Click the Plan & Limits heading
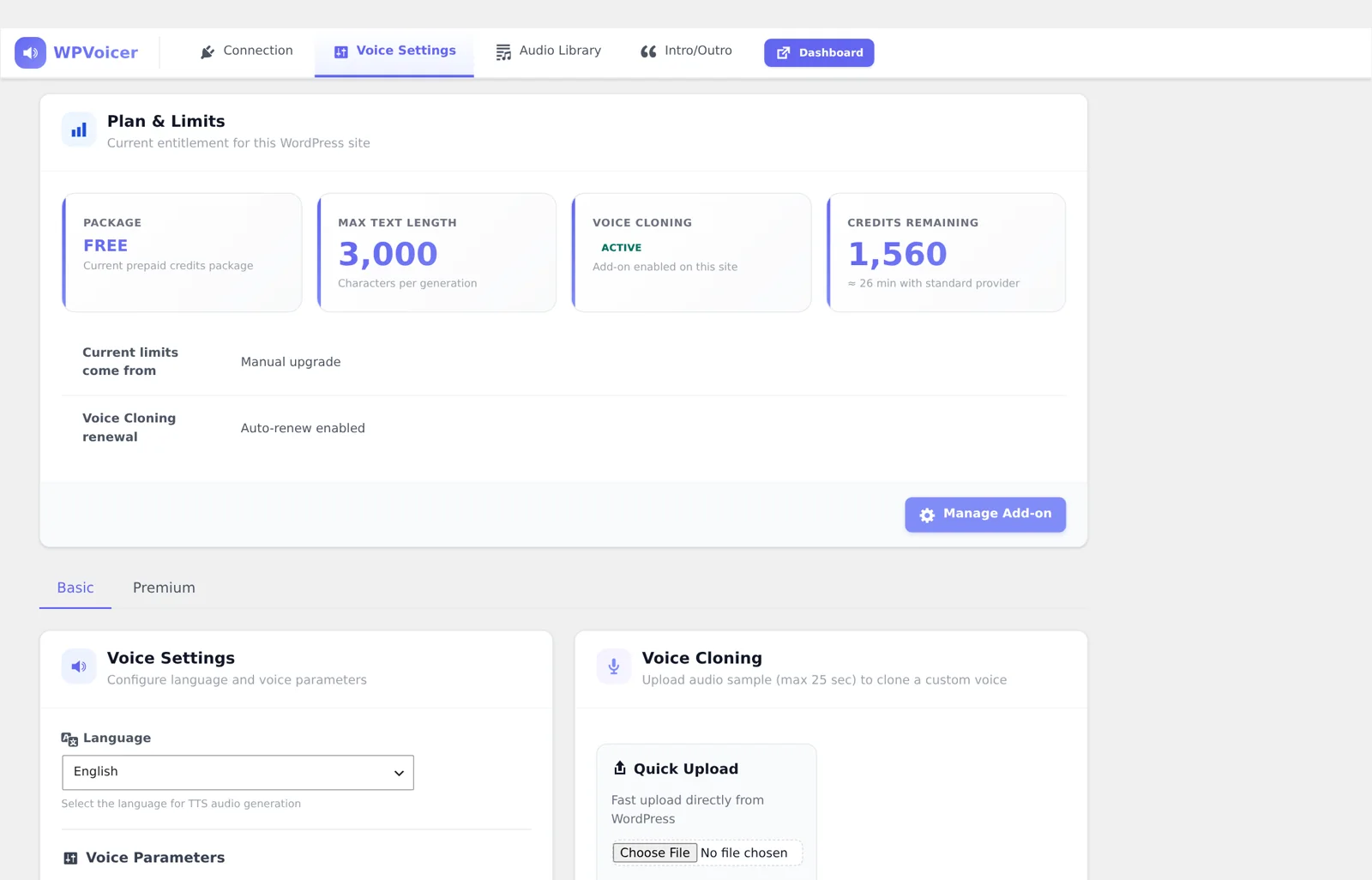 point(165,121)
